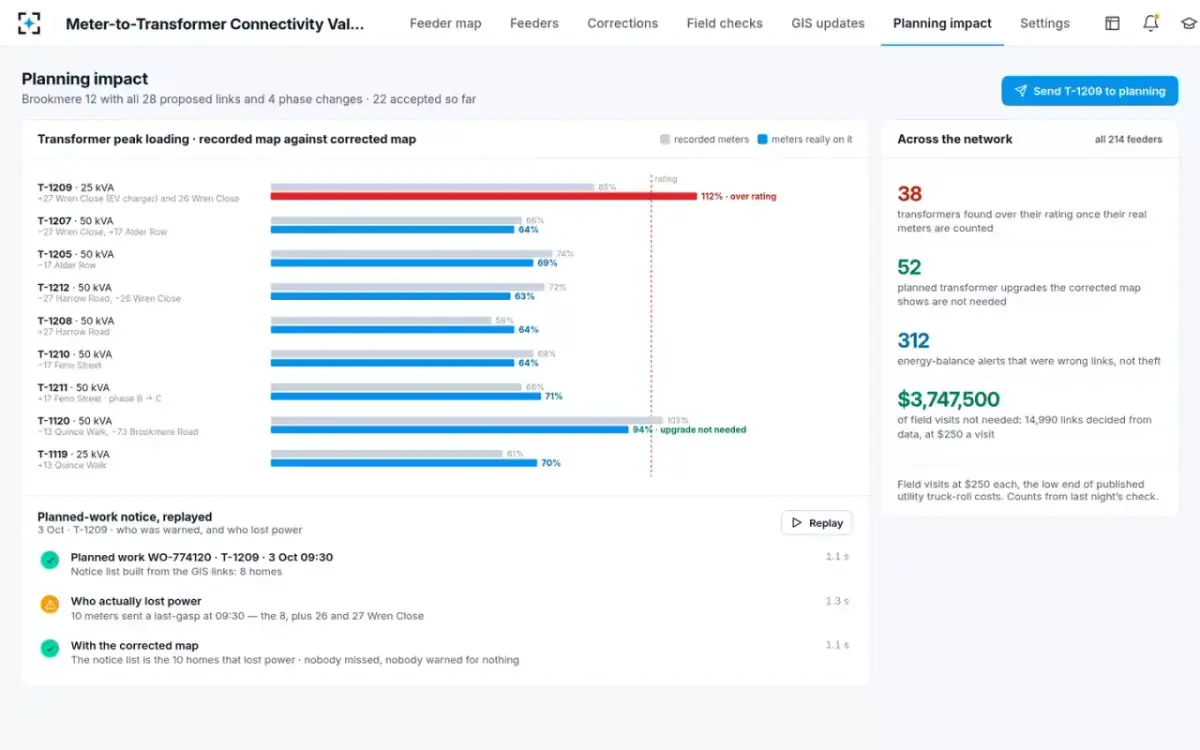Click the gray 85% bar for T-1209
Screen dimensions: 1200x750
[x=432, y=187]
